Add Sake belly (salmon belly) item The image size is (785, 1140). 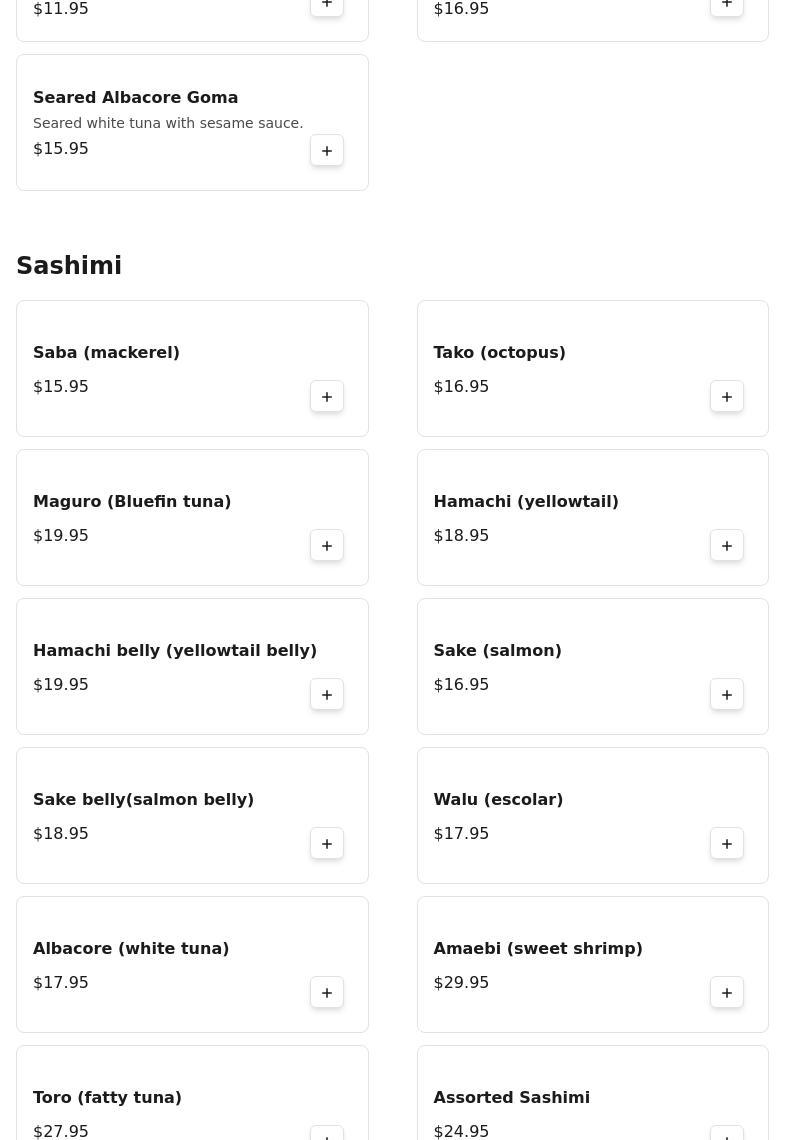tap(327, 843)
